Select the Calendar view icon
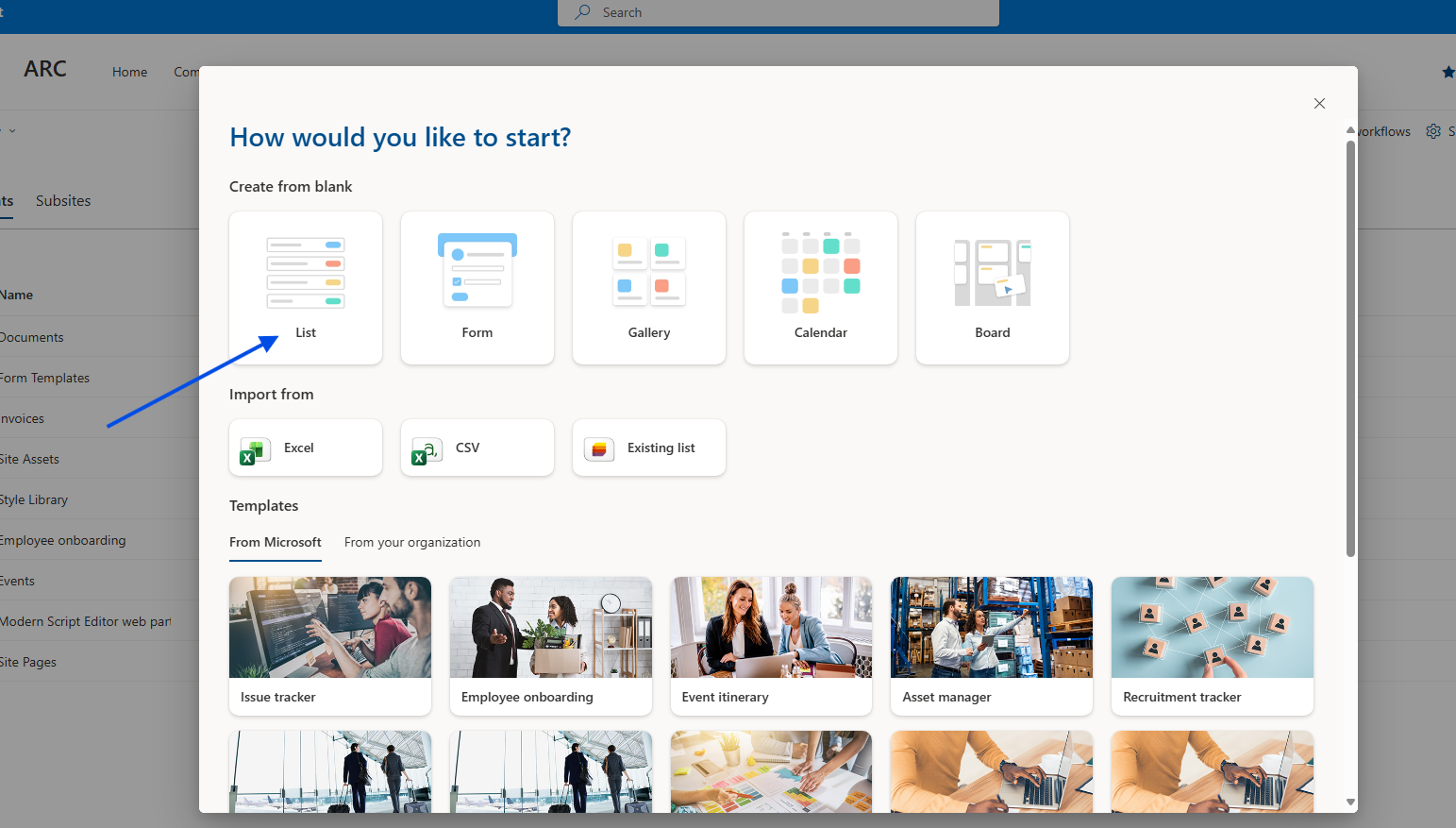This screenshot has height=828, width=1456. point(821,273)
